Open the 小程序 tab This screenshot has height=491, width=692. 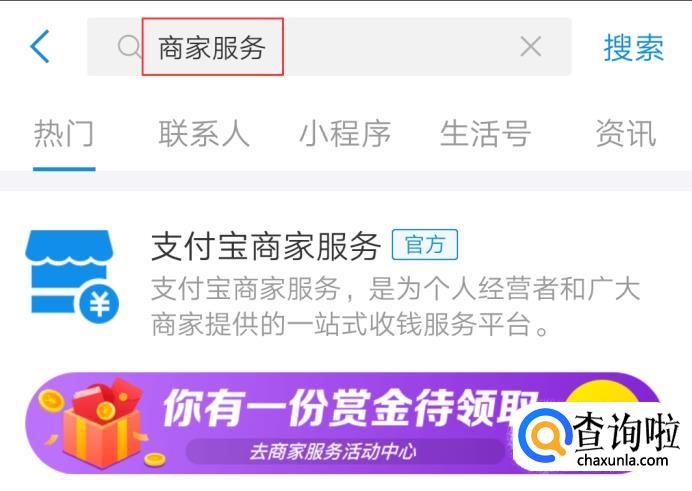coord(345,133)
